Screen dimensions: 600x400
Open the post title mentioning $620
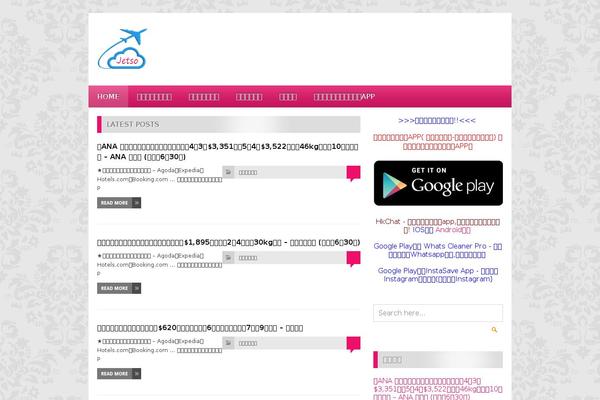(x=200, y=328)
